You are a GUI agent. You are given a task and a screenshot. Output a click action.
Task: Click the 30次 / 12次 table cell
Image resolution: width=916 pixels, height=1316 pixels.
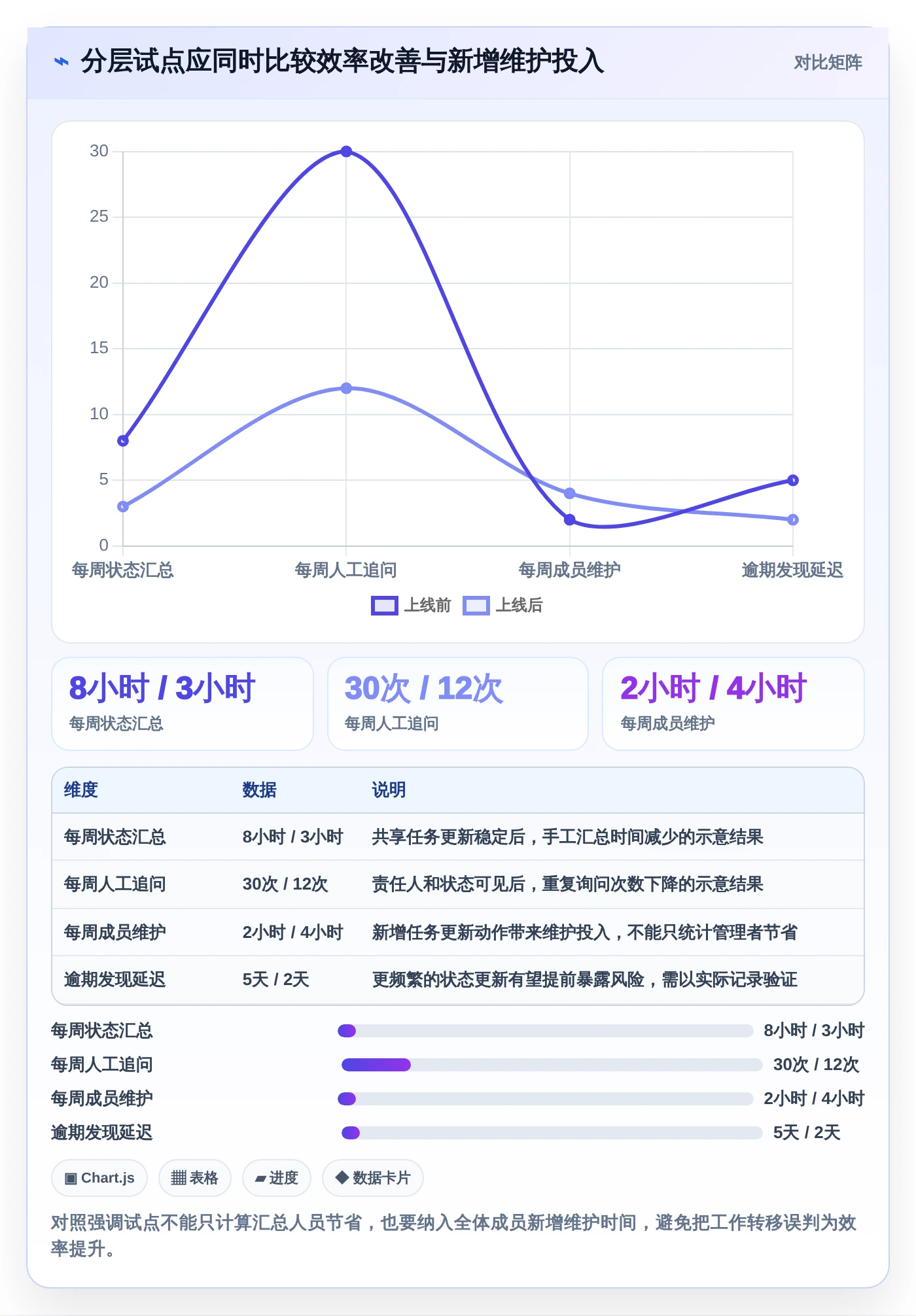285,884
